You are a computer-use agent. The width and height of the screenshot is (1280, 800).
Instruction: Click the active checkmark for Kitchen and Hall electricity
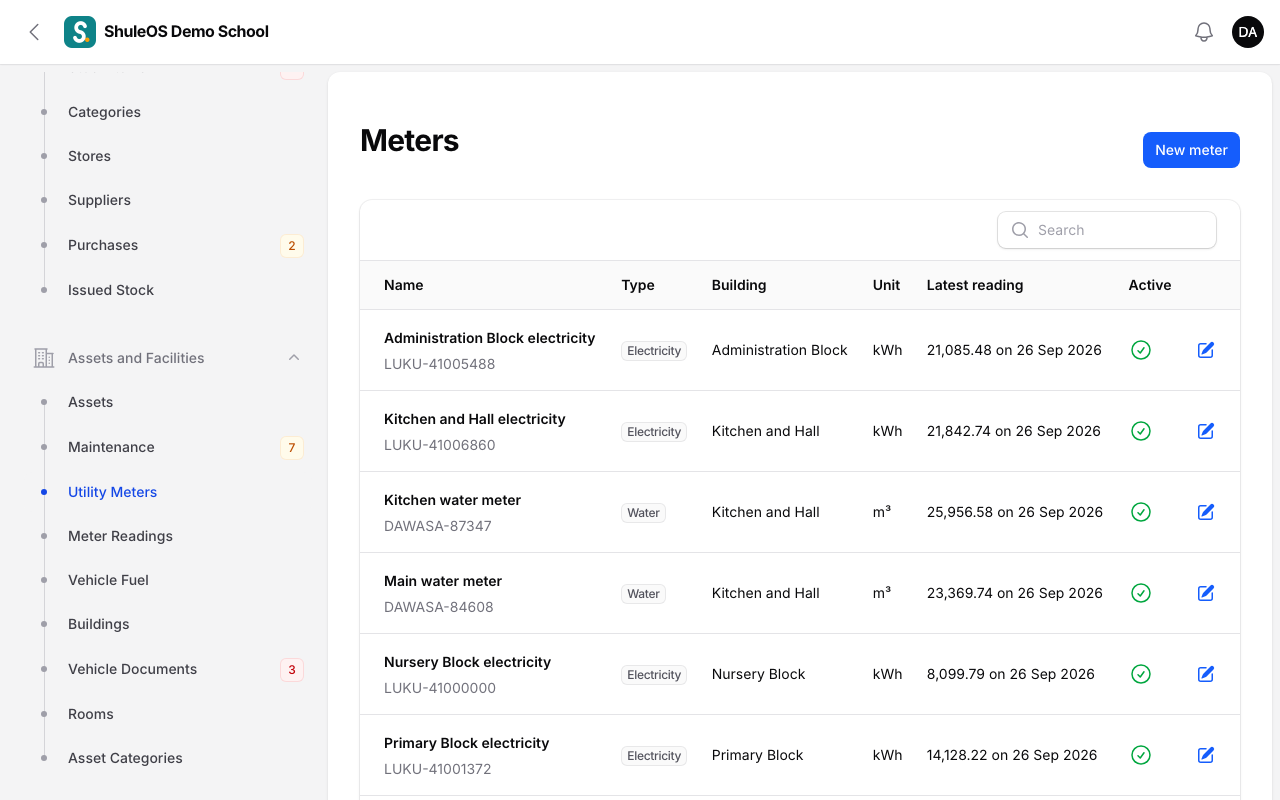(1141, 431)
